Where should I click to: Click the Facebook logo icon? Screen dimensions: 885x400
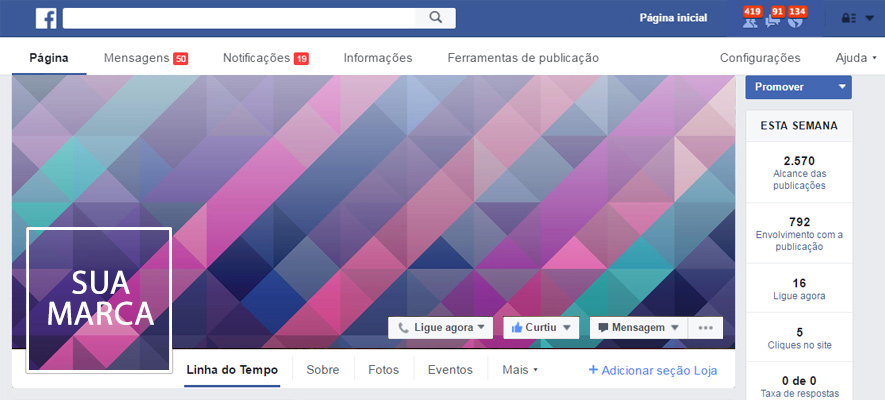[46, 19]
